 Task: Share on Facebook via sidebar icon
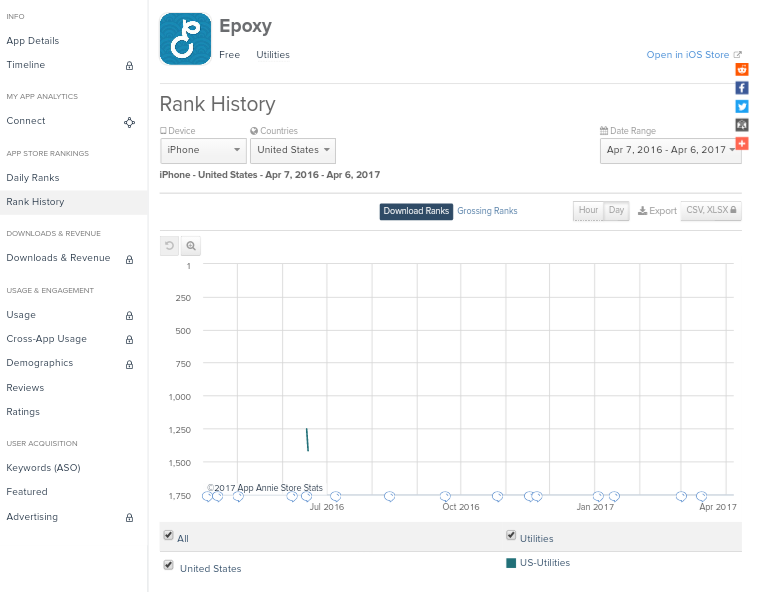[x=742, y=88]
